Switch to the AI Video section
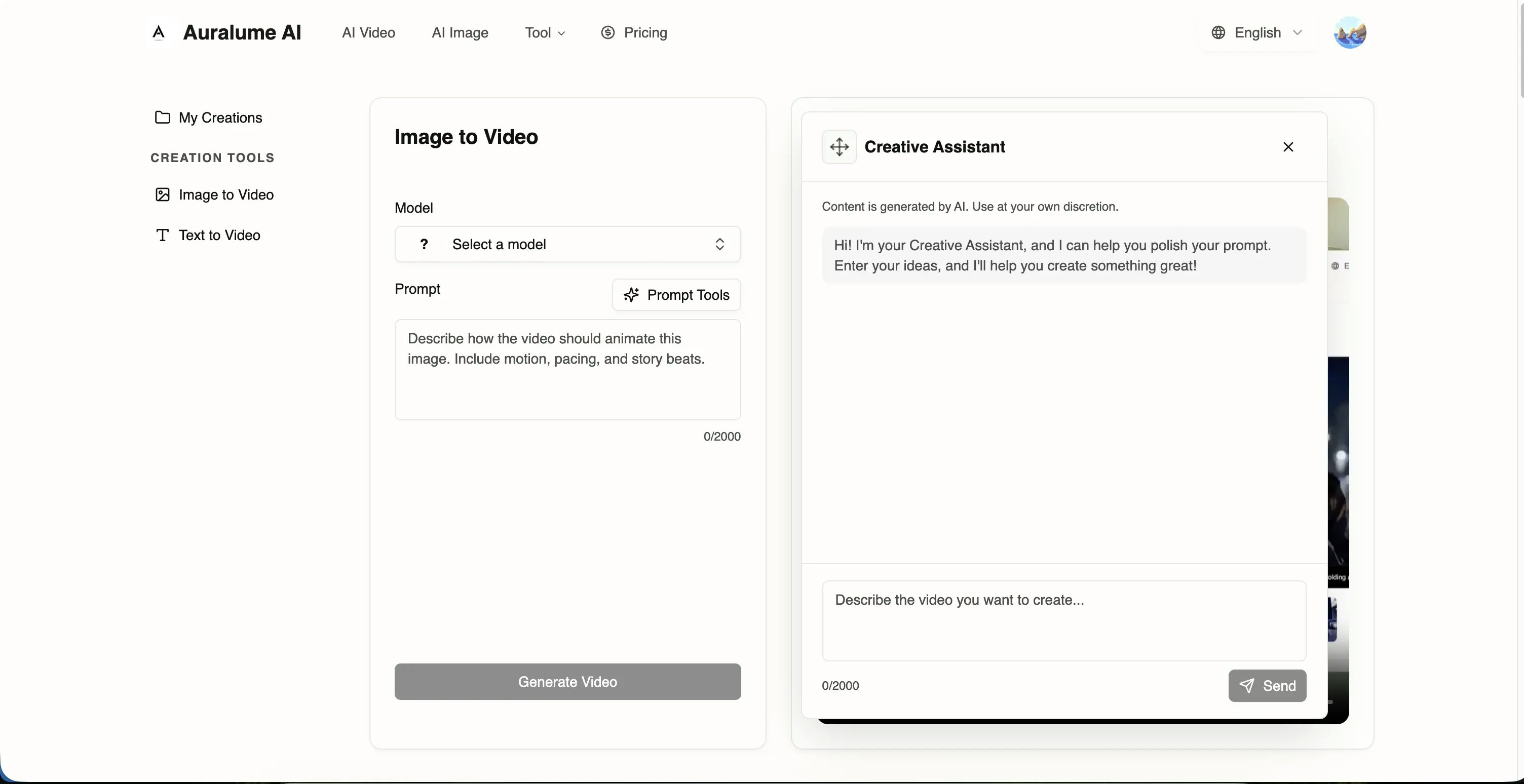The width and height of the screenshot is (1524, 784). [x=368, y=32]
